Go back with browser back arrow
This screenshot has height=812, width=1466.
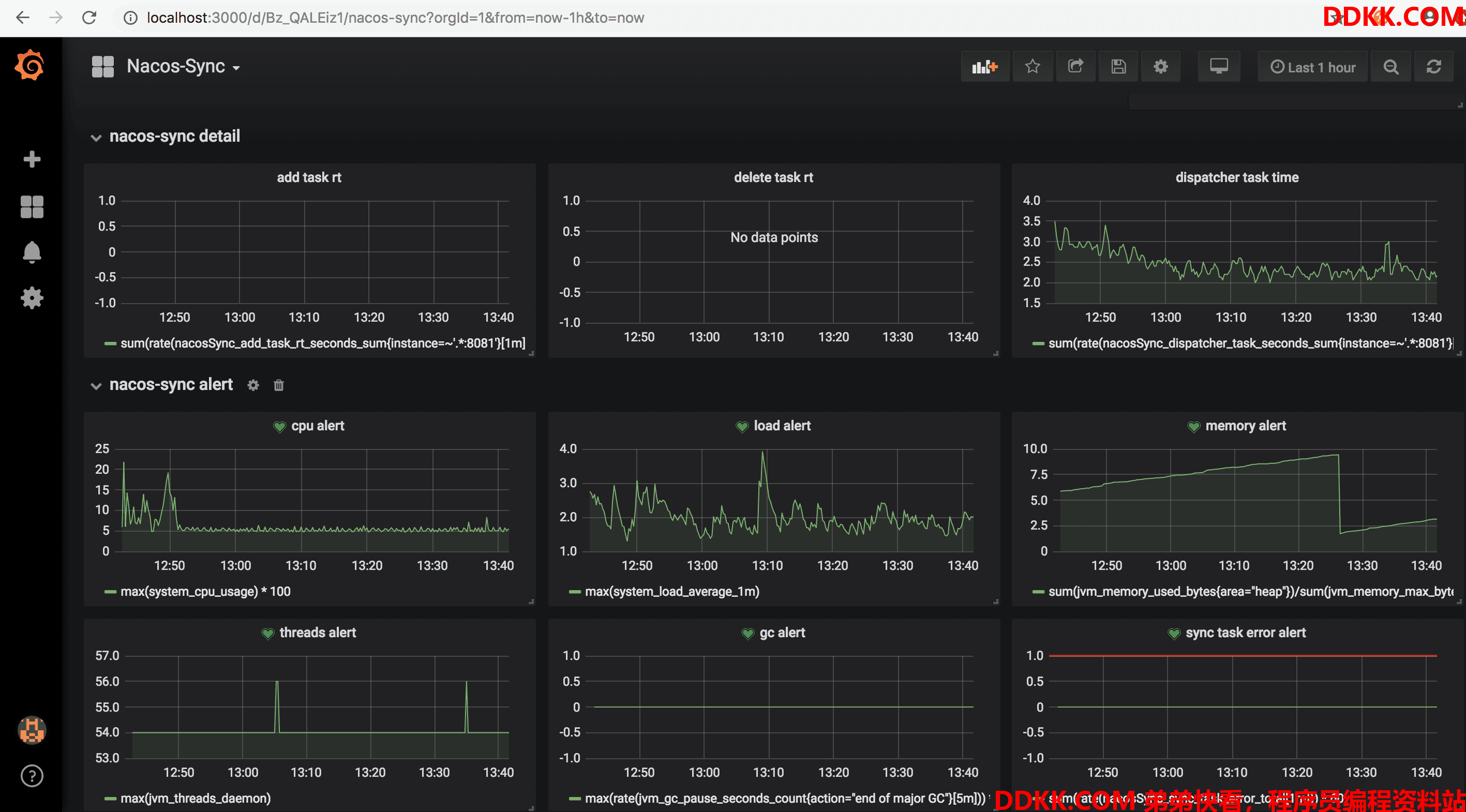tap(23, 18)
